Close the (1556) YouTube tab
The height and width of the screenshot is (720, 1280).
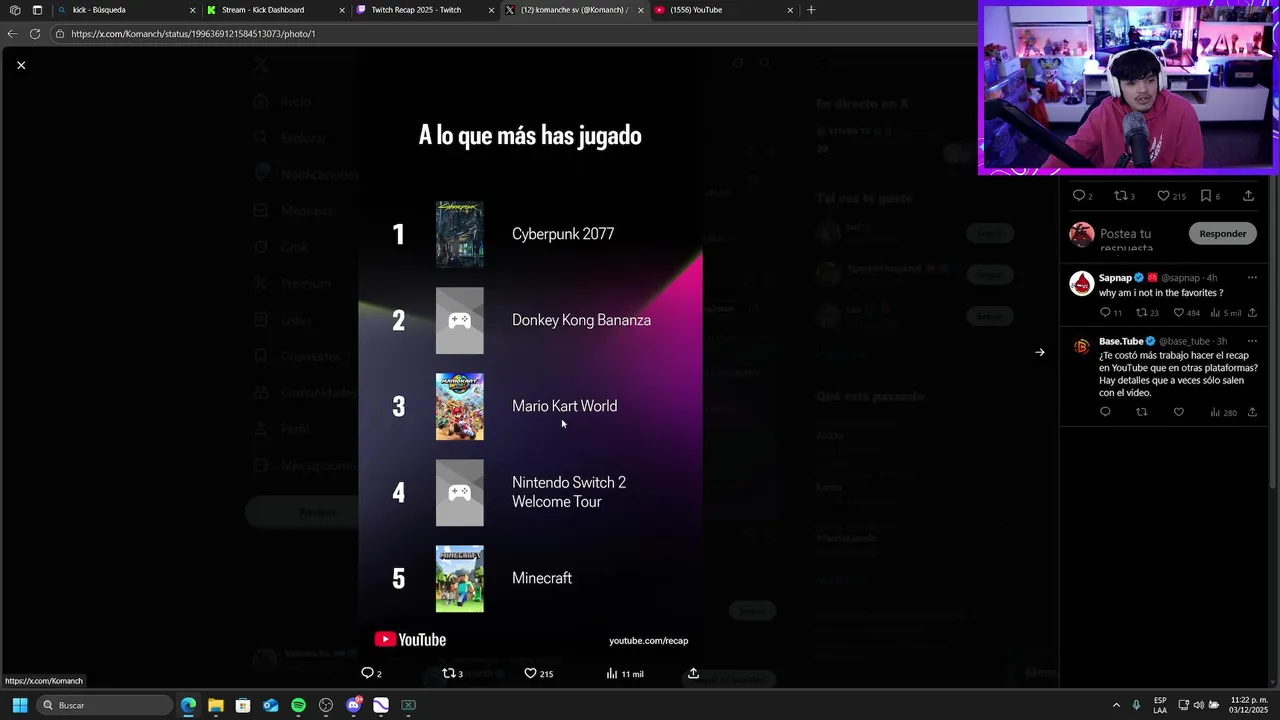click(790, 10)
